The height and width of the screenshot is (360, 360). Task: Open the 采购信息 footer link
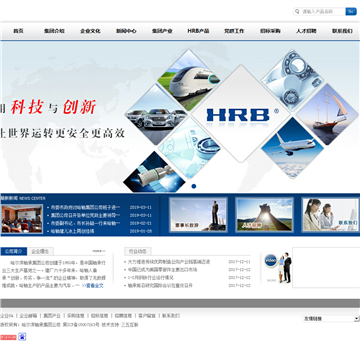76,316
